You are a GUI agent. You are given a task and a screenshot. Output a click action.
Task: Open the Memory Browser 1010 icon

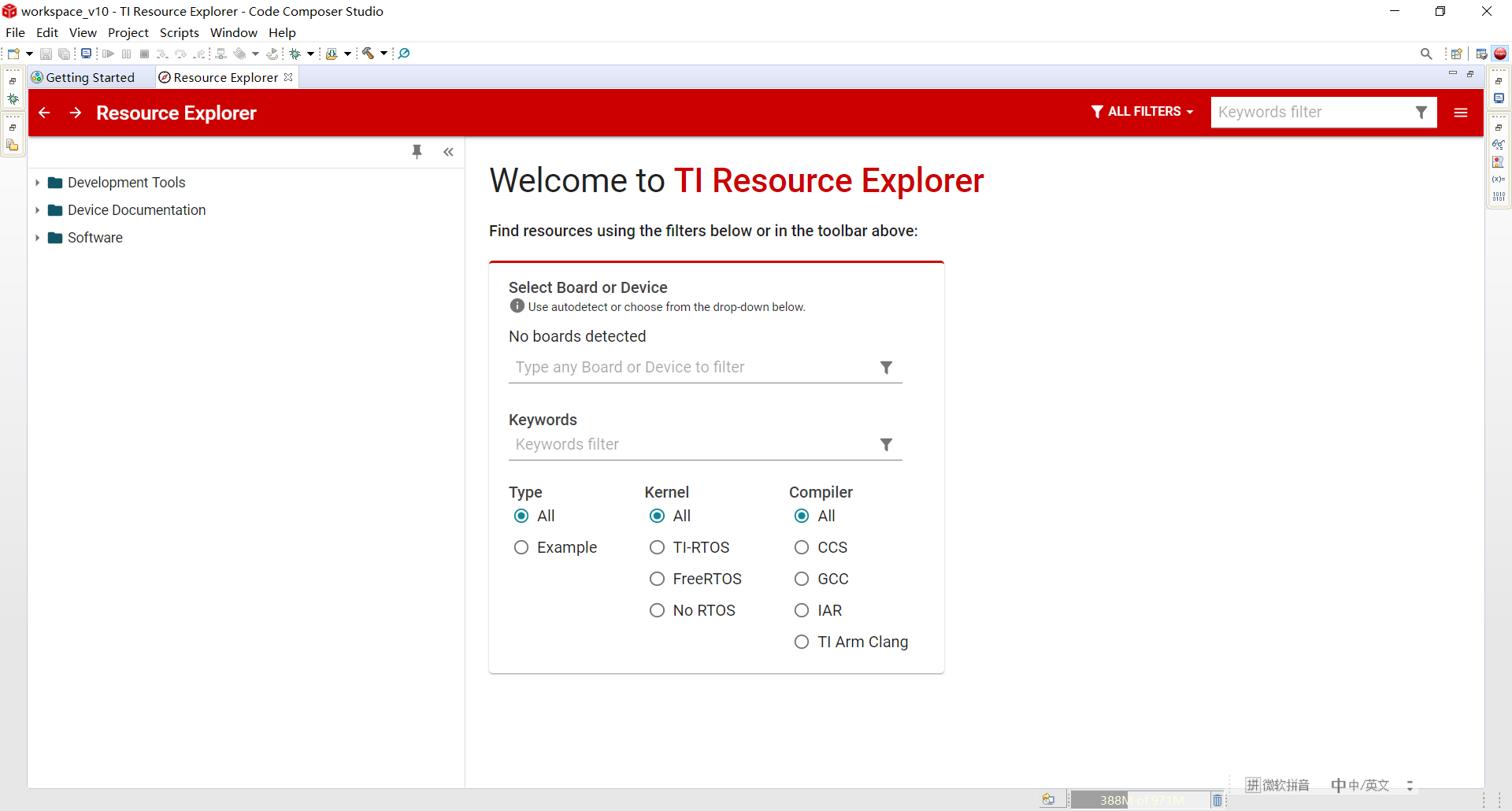[x=1499, y=196]
